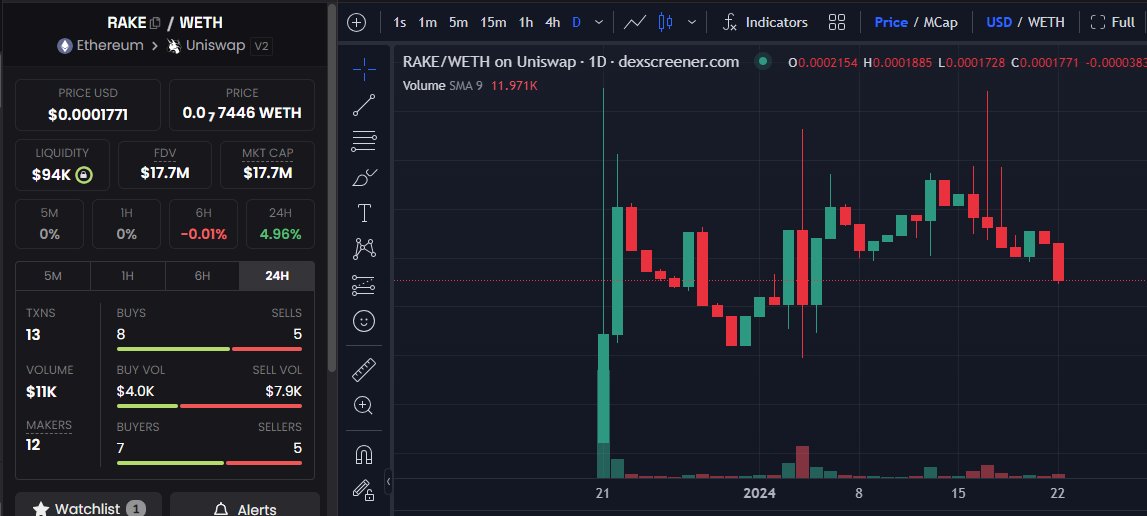Open price Alerts
This screenshot has height=516, width=1147.
(x=245, y=506)
